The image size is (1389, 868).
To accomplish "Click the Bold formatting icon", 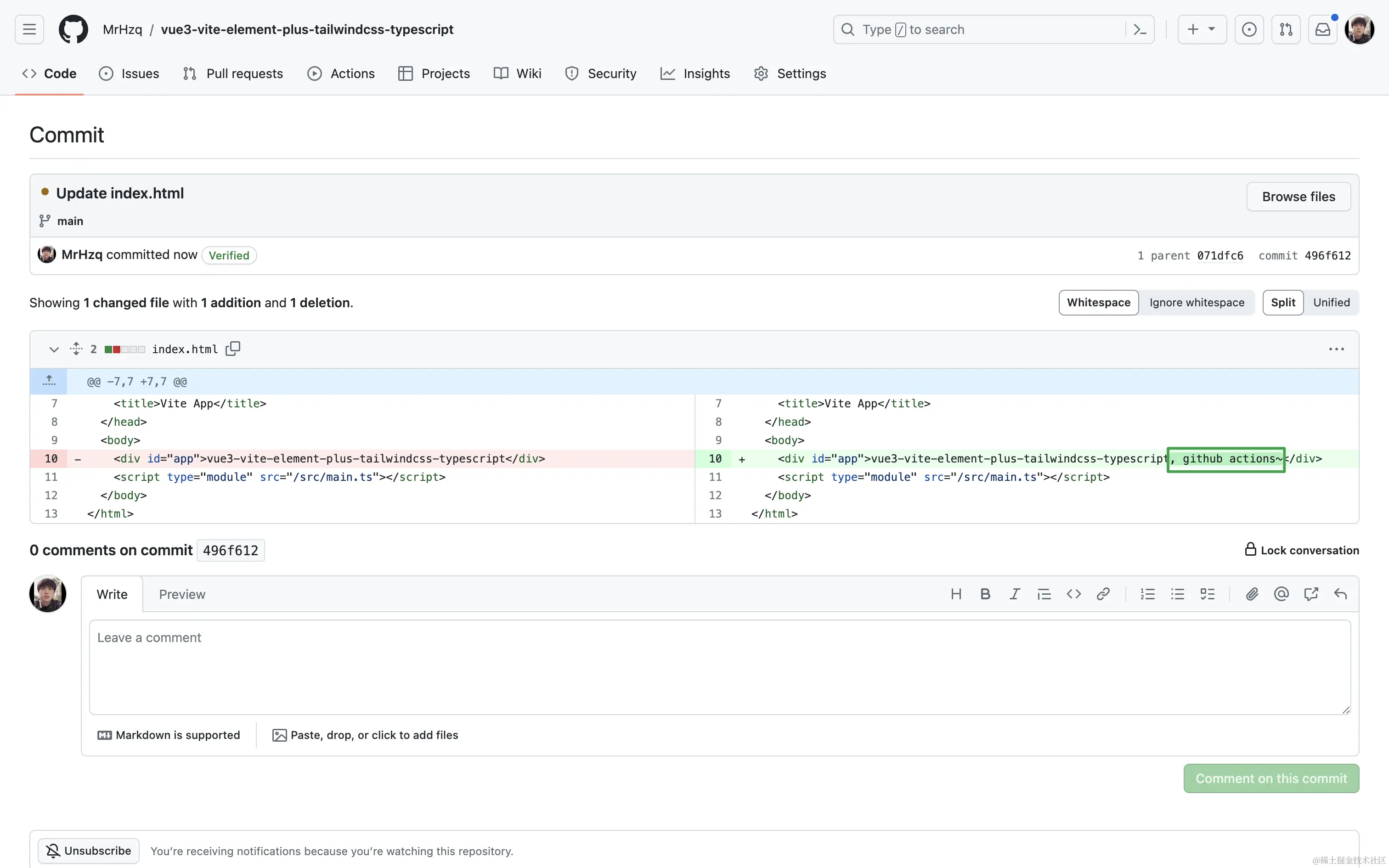I will tap(985, 594).
